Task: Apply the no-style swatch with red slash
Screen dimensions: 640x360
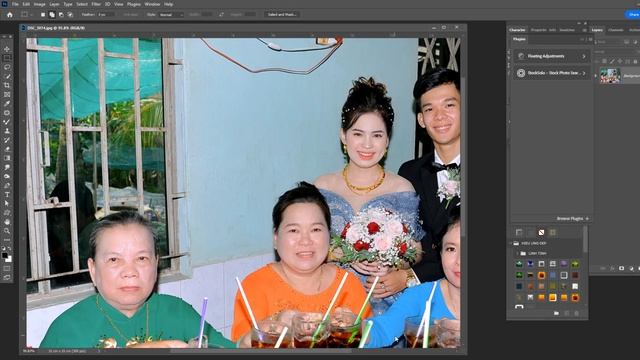Action: (x=541, y=232)
